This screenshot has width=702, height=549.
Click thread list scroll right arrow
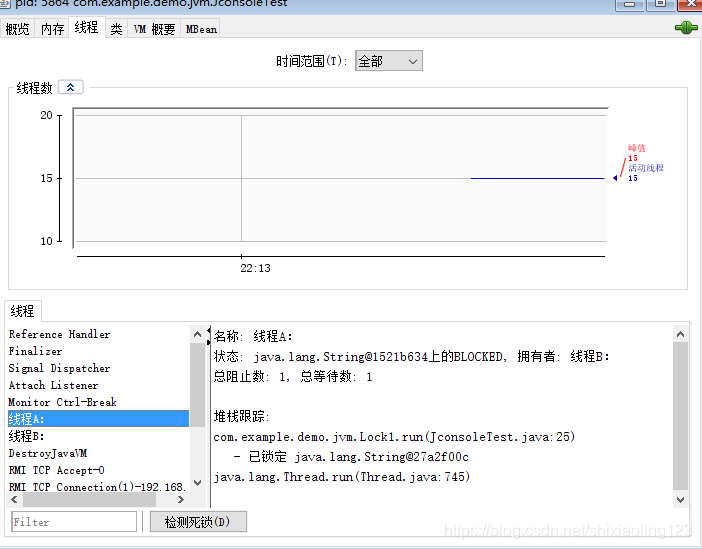click(x=181, y=499)
